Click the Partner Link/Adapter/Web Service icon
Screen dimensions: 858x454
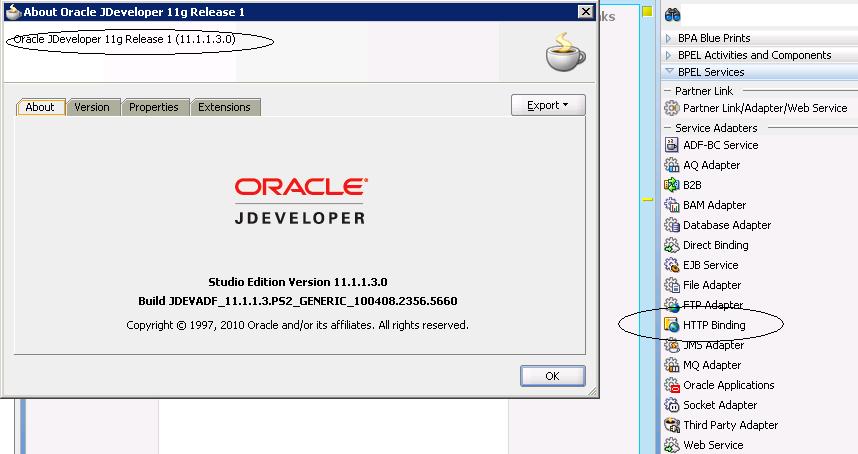tap(671, 108)
